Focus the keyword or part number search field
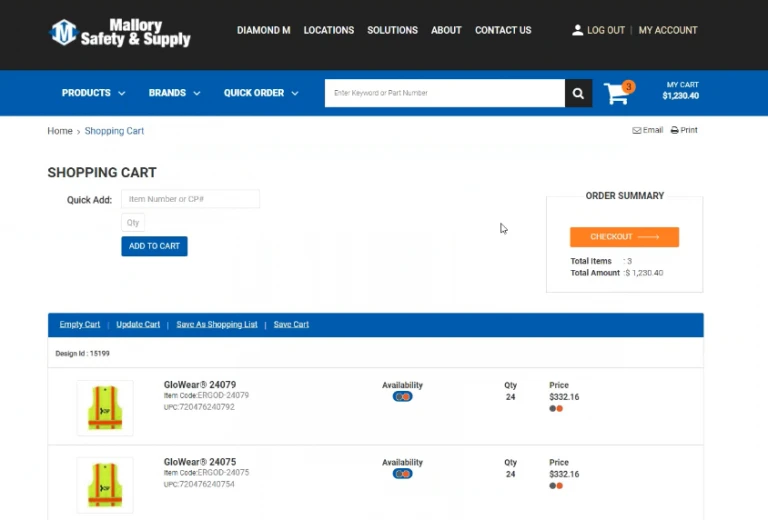Image resolution: width=768 pixels, height=520 pixels. tap(445, 93)
